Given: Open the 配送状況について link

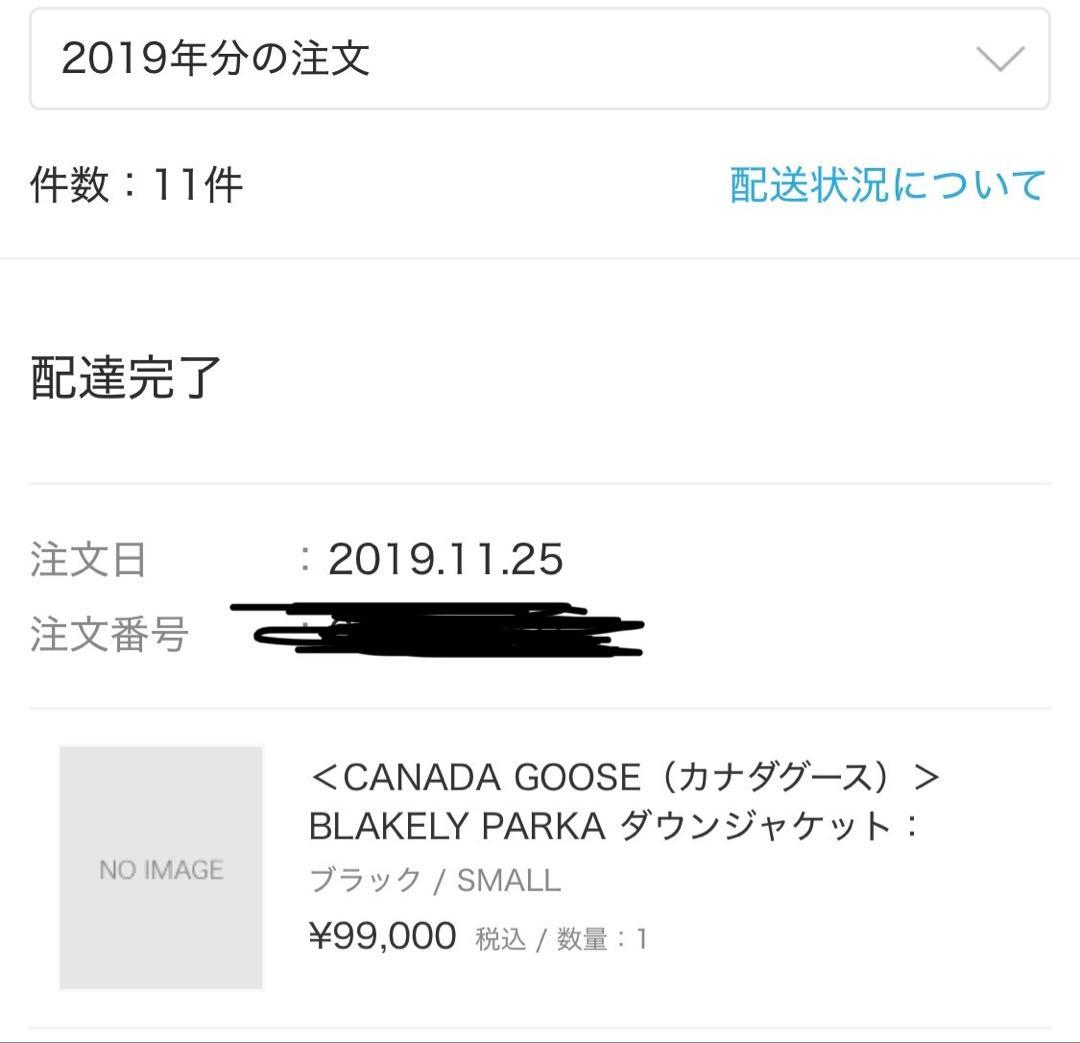Looking at the screenshot, I should (887, 185).
